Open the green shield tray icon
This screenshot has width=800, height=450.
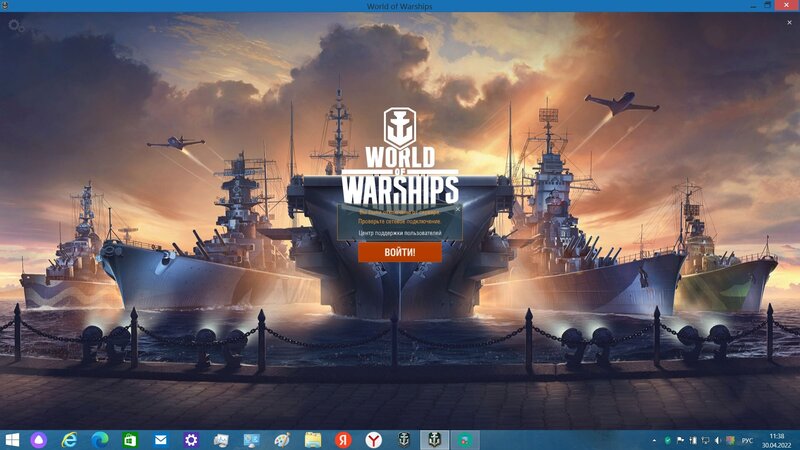667,440
